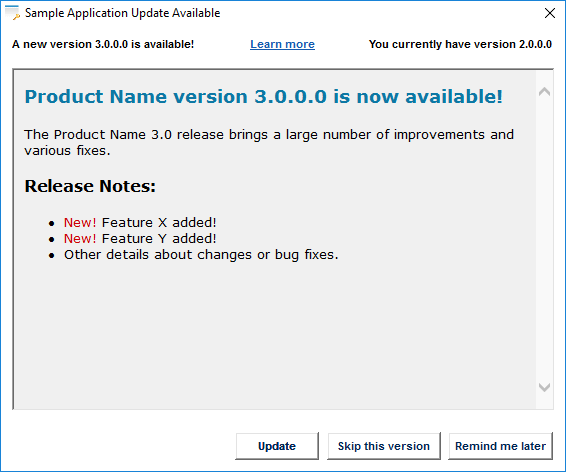Click the new version 3.0.0.0 available label

[103, 44]
